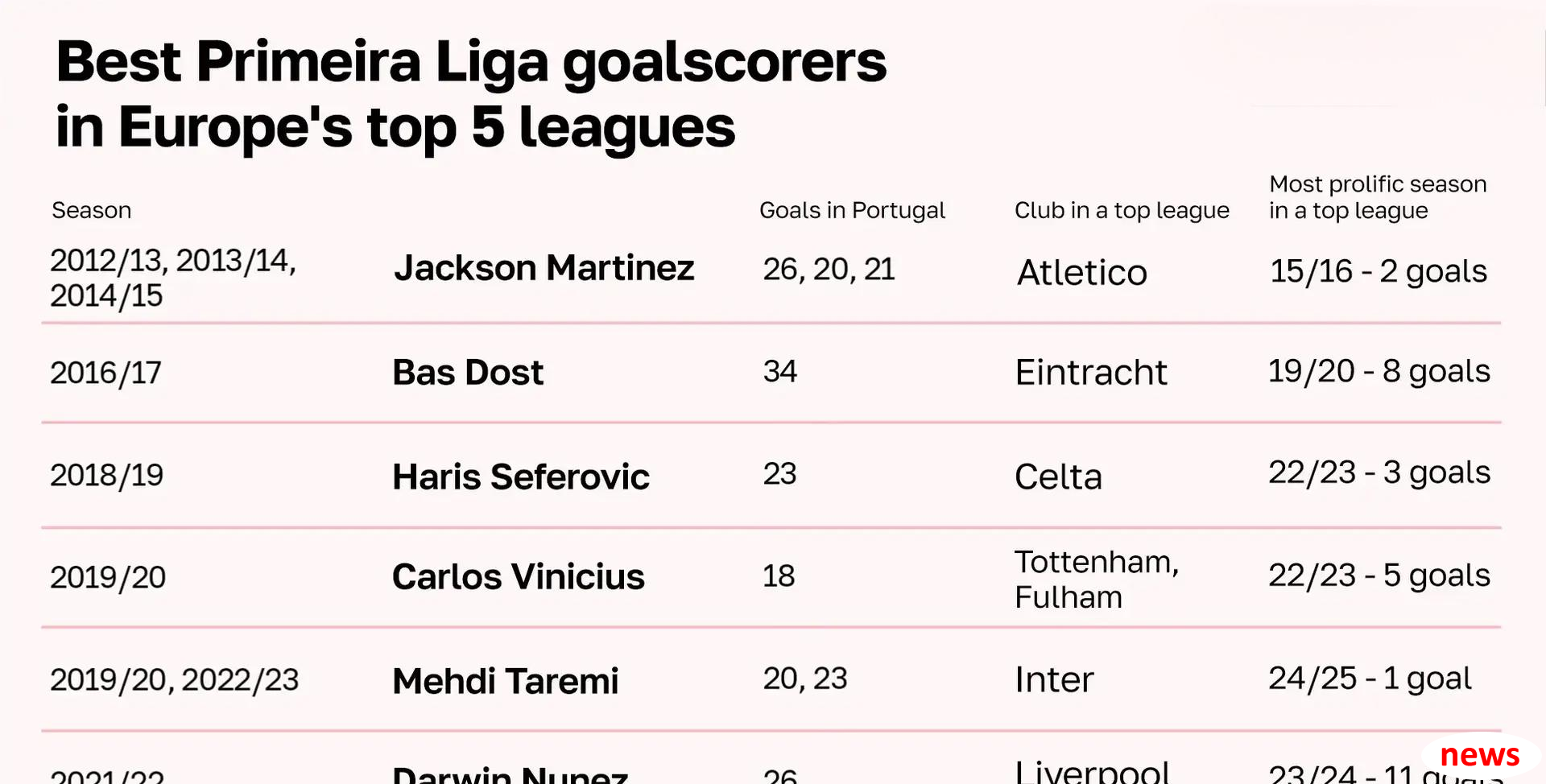The image size is (1546, 784).
Task: Click Haris Seferovic in the table
Action: (x=521, y=477)
